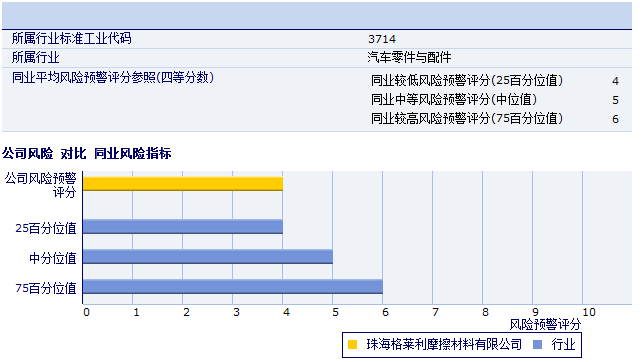Select the 25百分位值 blue bar
This screenshot has height=362, width=642.
pos(183,226)
